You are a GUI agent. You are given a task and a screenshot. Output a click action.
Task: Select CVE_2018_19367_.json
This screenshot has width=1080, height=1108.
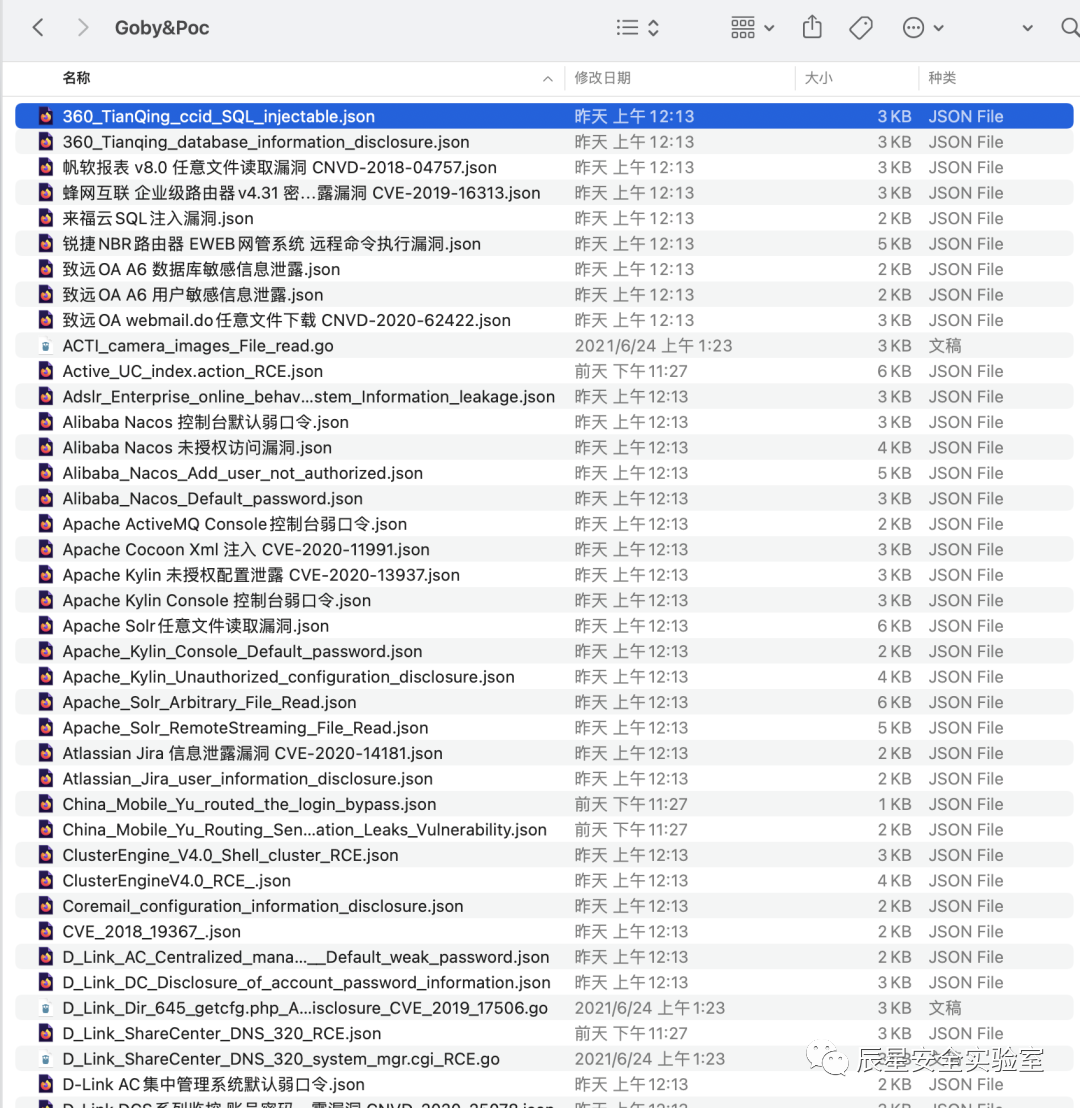click(544, 931)
